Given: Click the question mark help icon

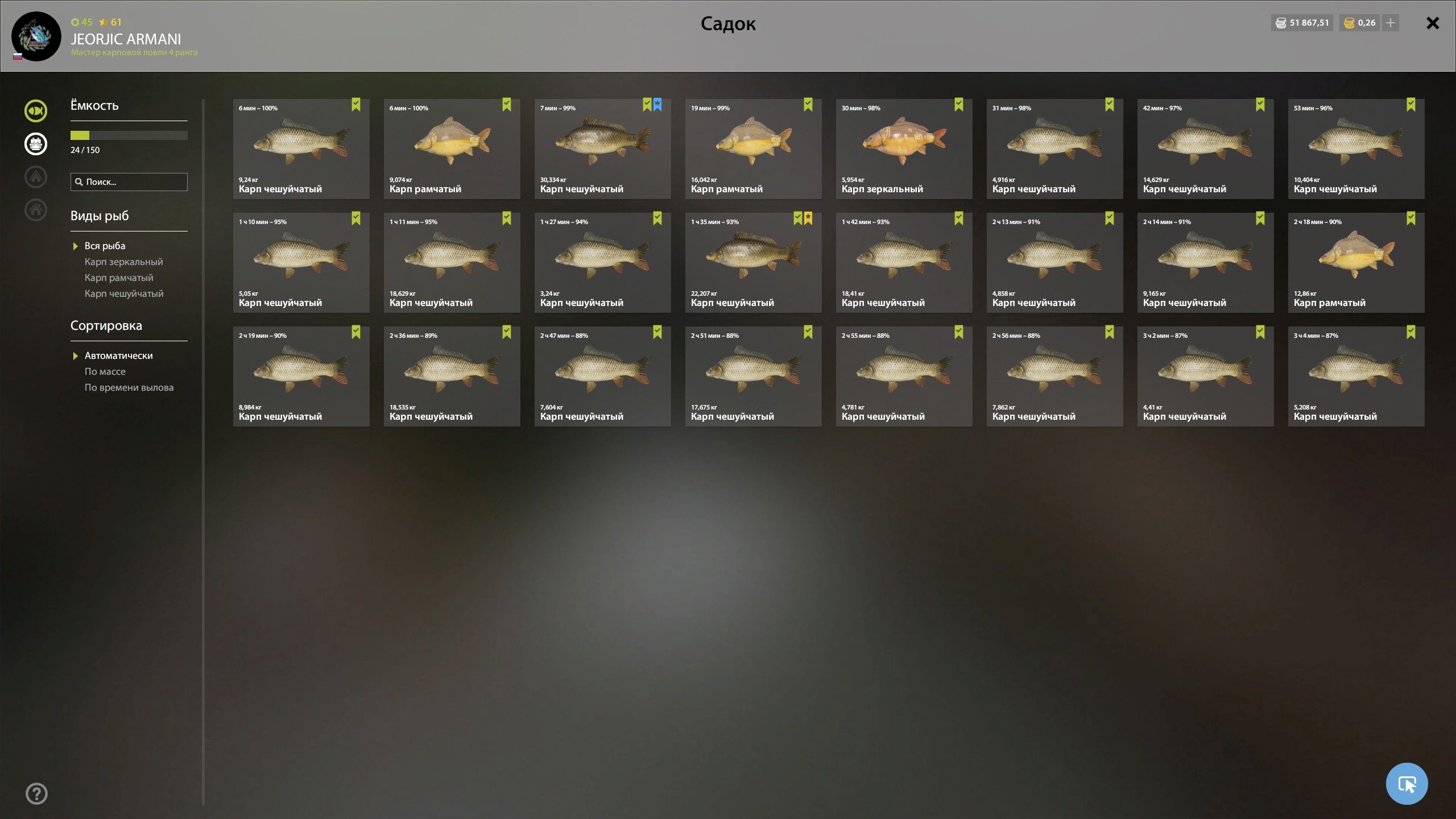Looking at the screenshot, I should (37, 793).
